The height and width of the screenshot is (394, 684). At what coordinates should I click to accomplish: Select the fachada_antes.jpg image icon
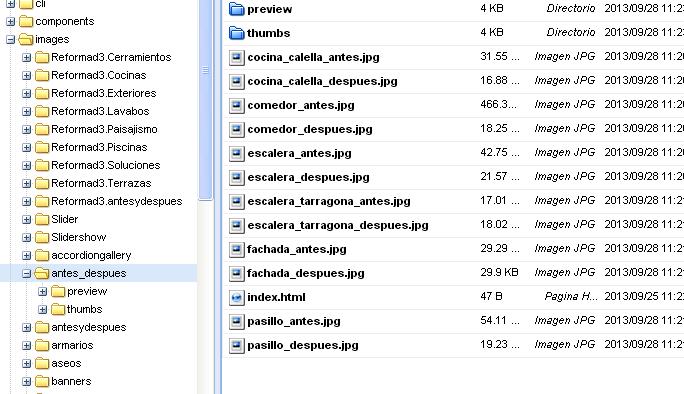point(236,249)
